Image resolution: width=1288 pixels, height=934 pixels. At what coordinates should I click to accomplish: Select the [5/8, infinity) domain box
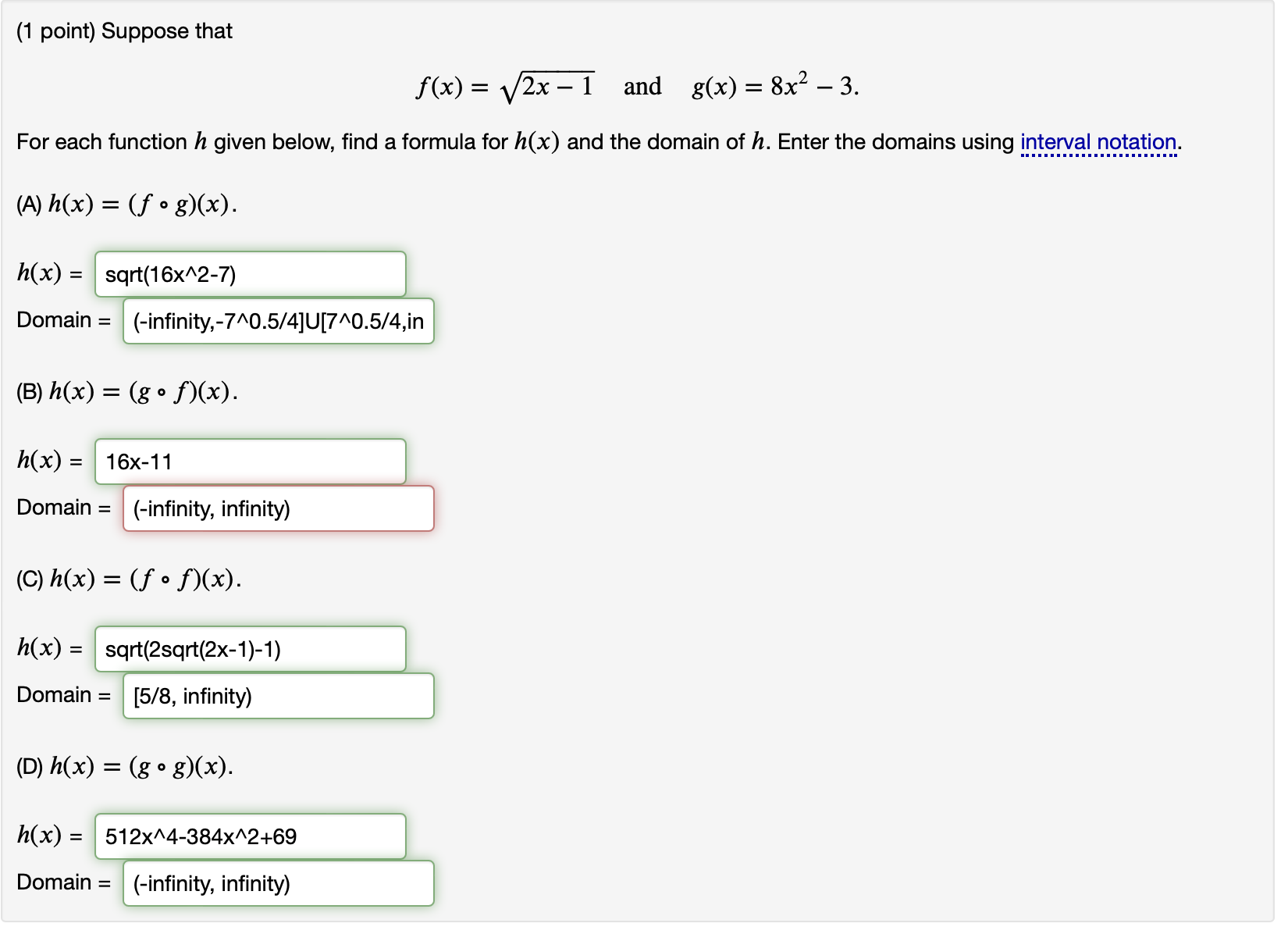pos(278,696)
